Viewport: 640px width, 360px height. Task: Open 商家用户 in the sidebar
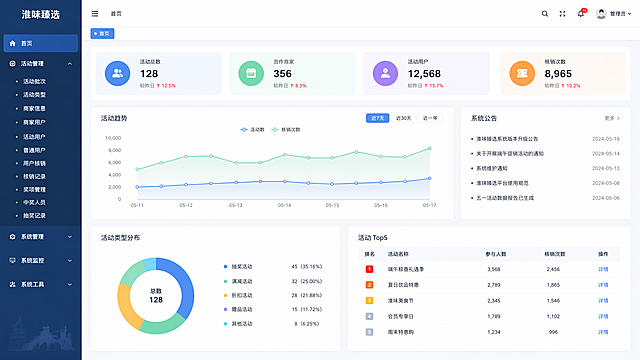pyautogui.click(x=35, y=122)
